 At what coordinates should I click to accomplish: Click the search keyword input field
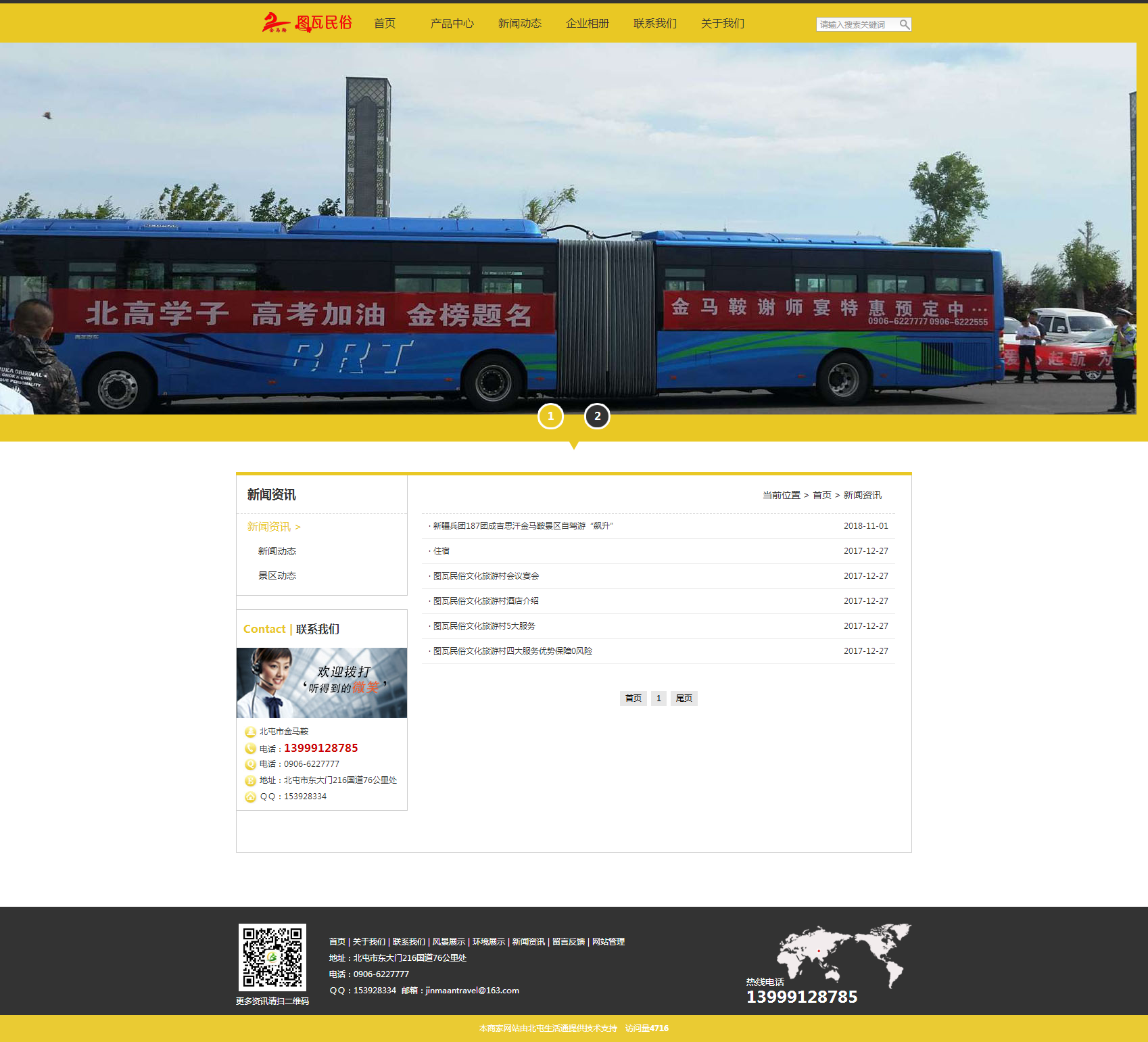(x=856, y=24)
